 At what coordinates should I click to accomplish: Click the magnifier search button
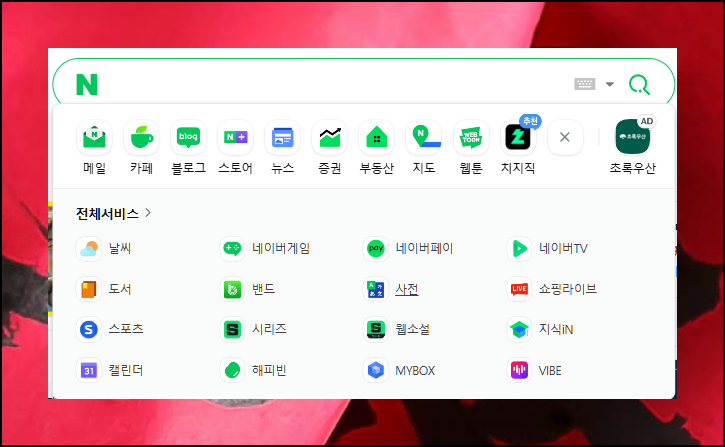(639, 85)
